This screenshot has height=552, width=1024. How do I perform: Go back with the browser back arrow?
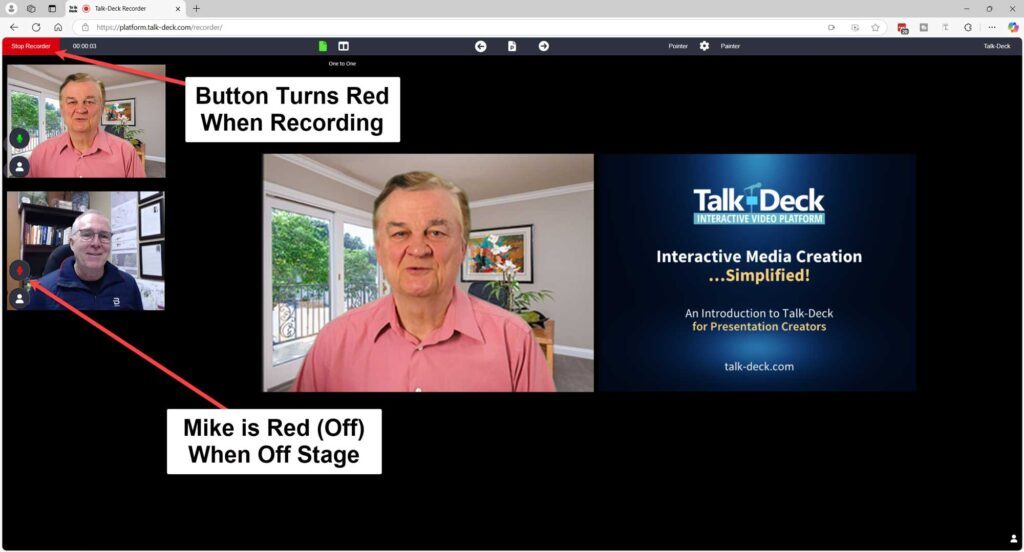pyautogui.click(x=14, y=27)
